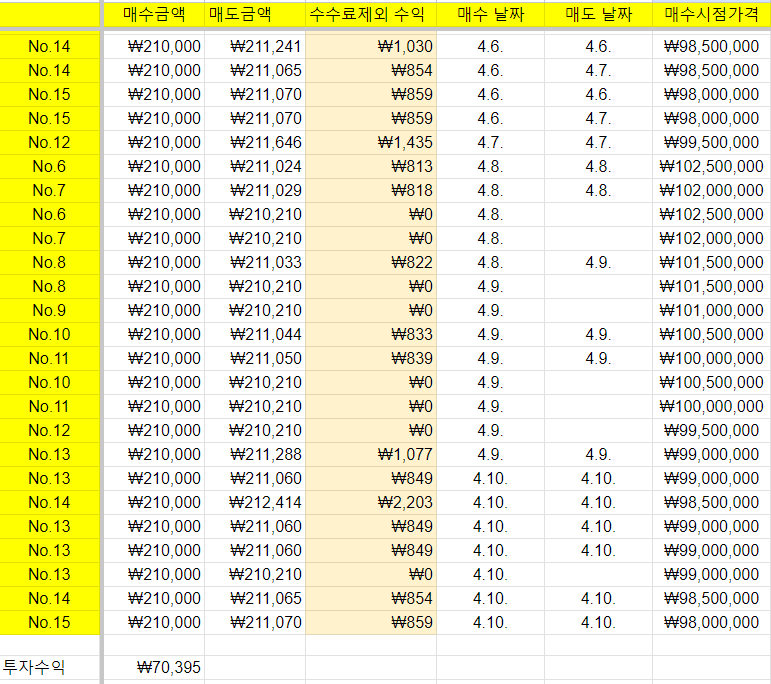Viewport: 771px width, 684px height.
Task: Click the No.14 label in ₩1,030 row
Action: (49, 47)
